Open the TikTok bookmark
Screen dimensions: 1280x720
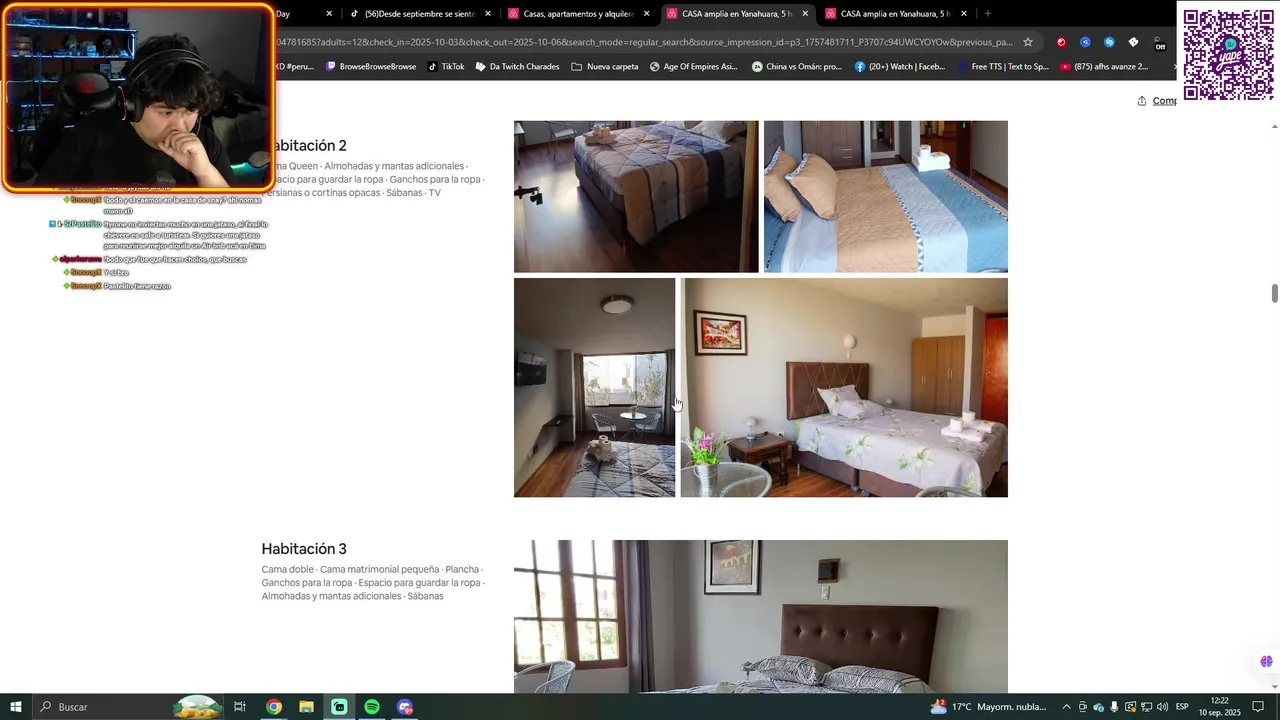pos(446,67)
